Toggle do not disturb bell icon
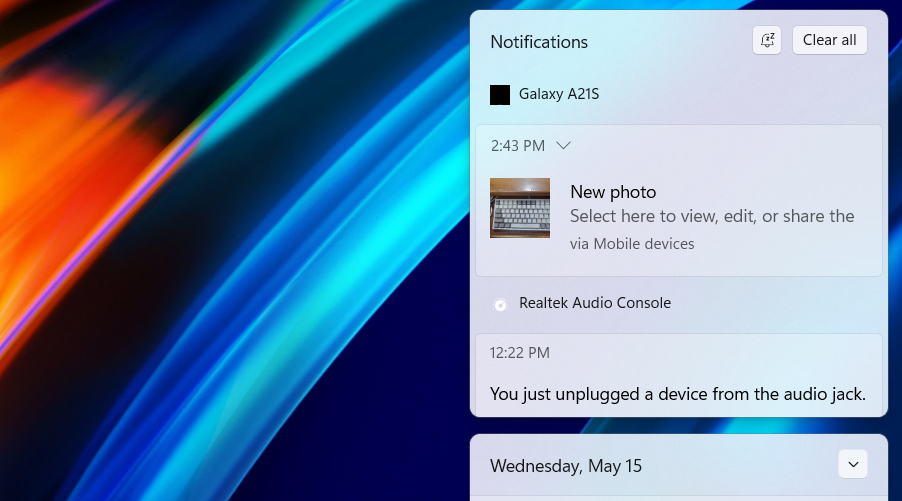Screen dimensions: 902x501 [767, 40]
